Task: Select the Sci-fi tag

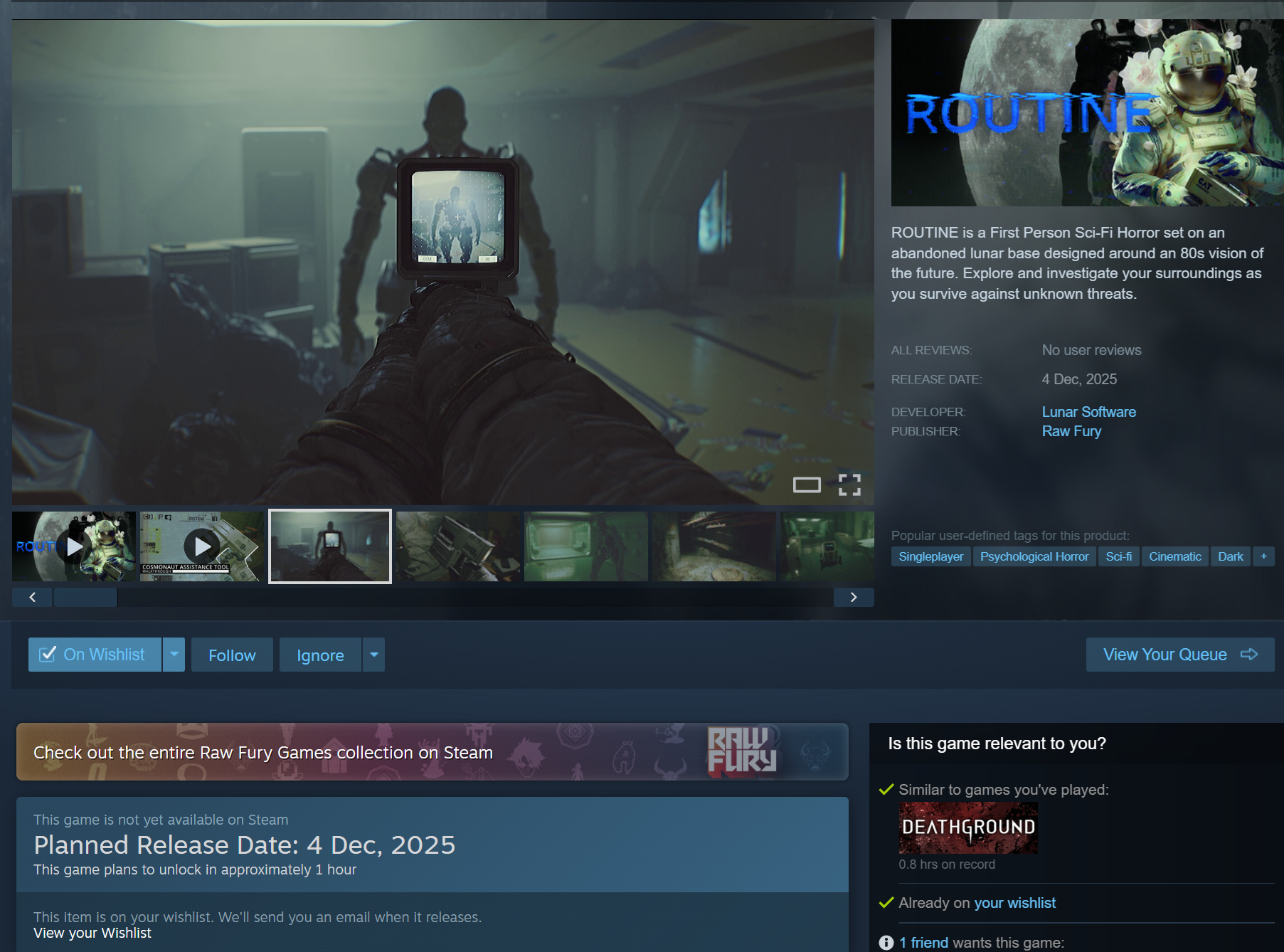Action: pyautogui.click(x=1118, y=556)
